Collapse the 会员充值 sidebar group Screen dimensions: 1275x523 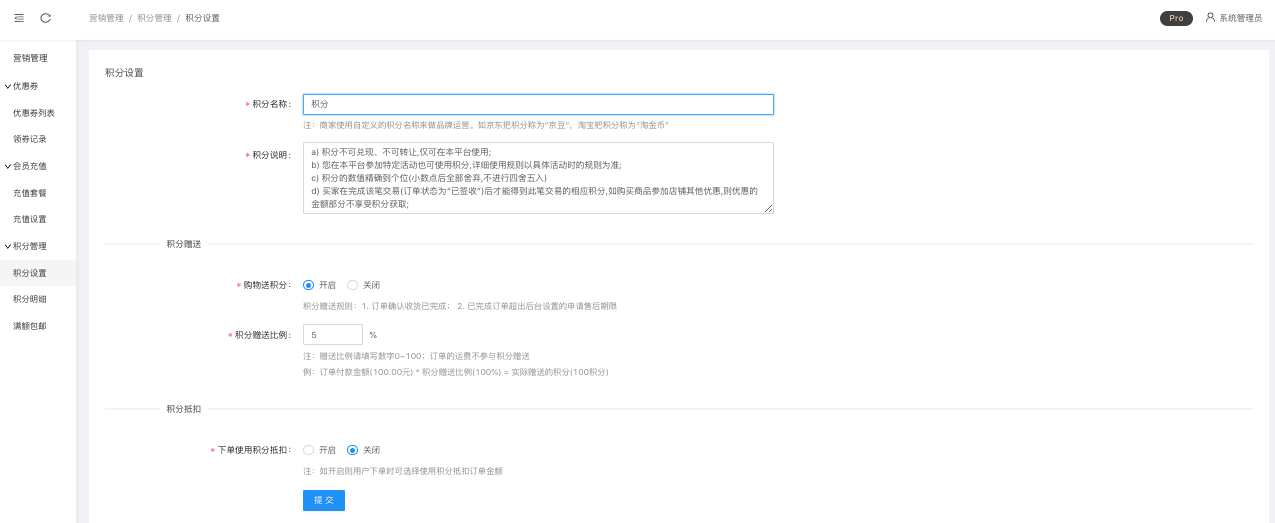pyautogui.click(x=29, y=166)
